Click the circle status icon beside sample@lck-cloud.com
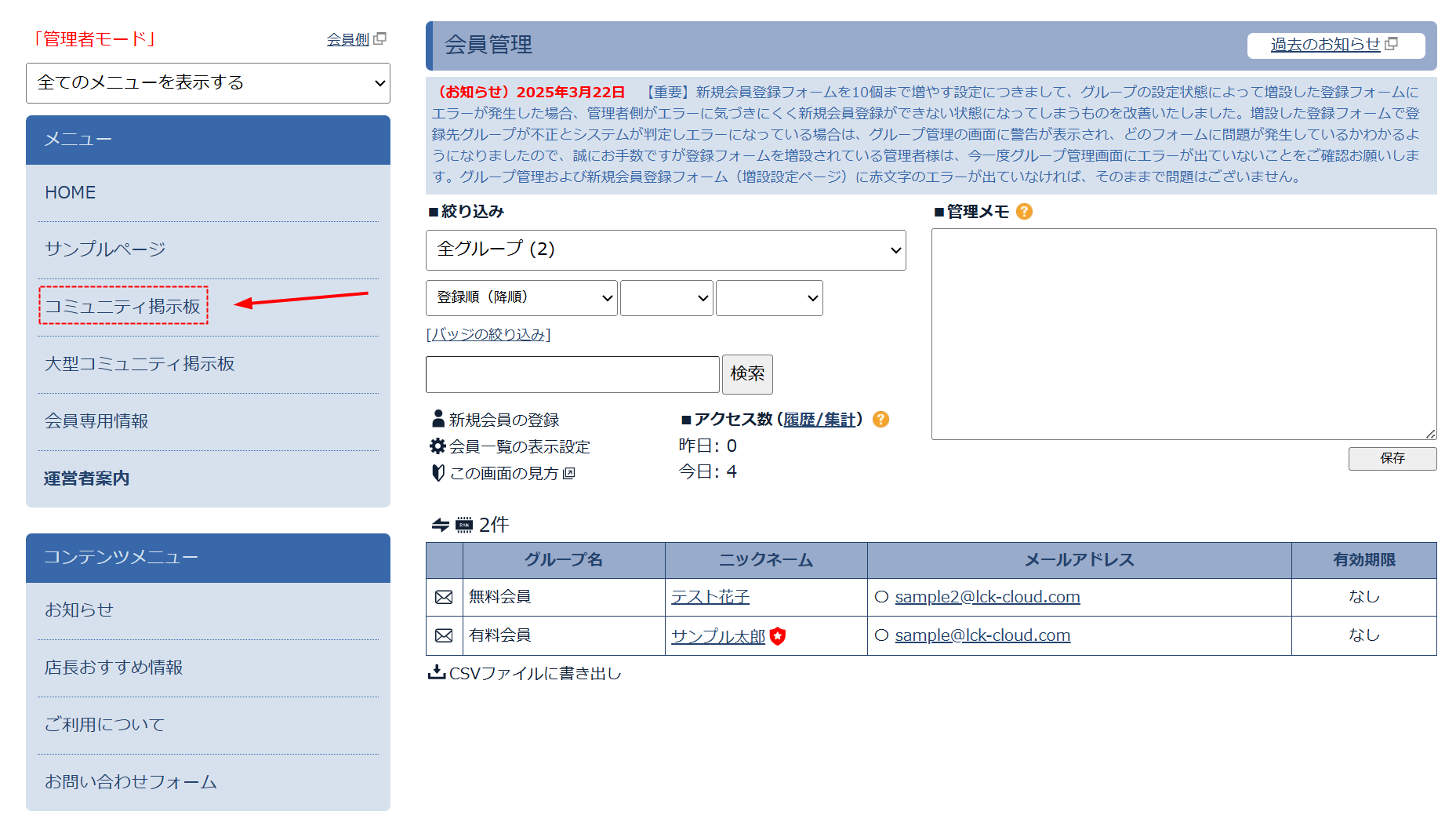Screen dimensions: 1456x826 point(882,635)
